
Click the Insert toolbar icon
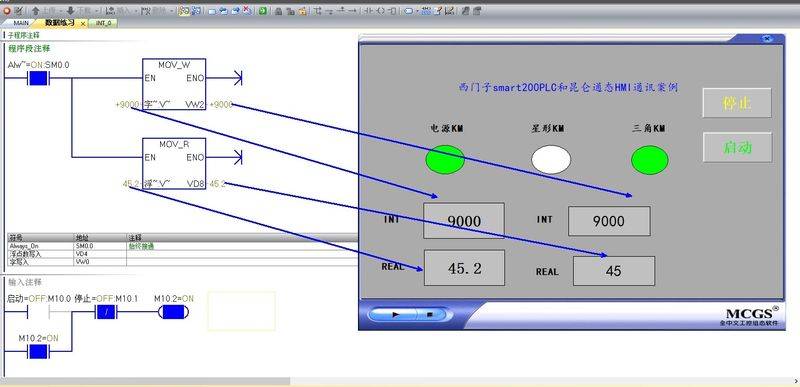click(x=110, y=10)
